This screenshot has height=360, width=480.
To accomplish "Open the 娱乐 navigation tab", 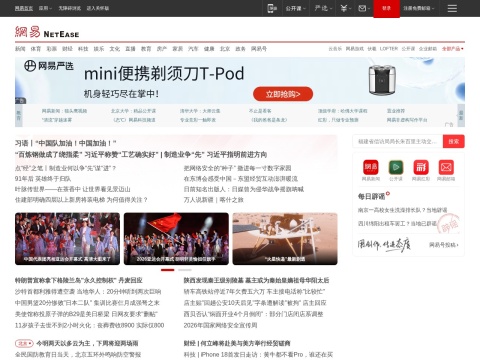I will 99,49.
